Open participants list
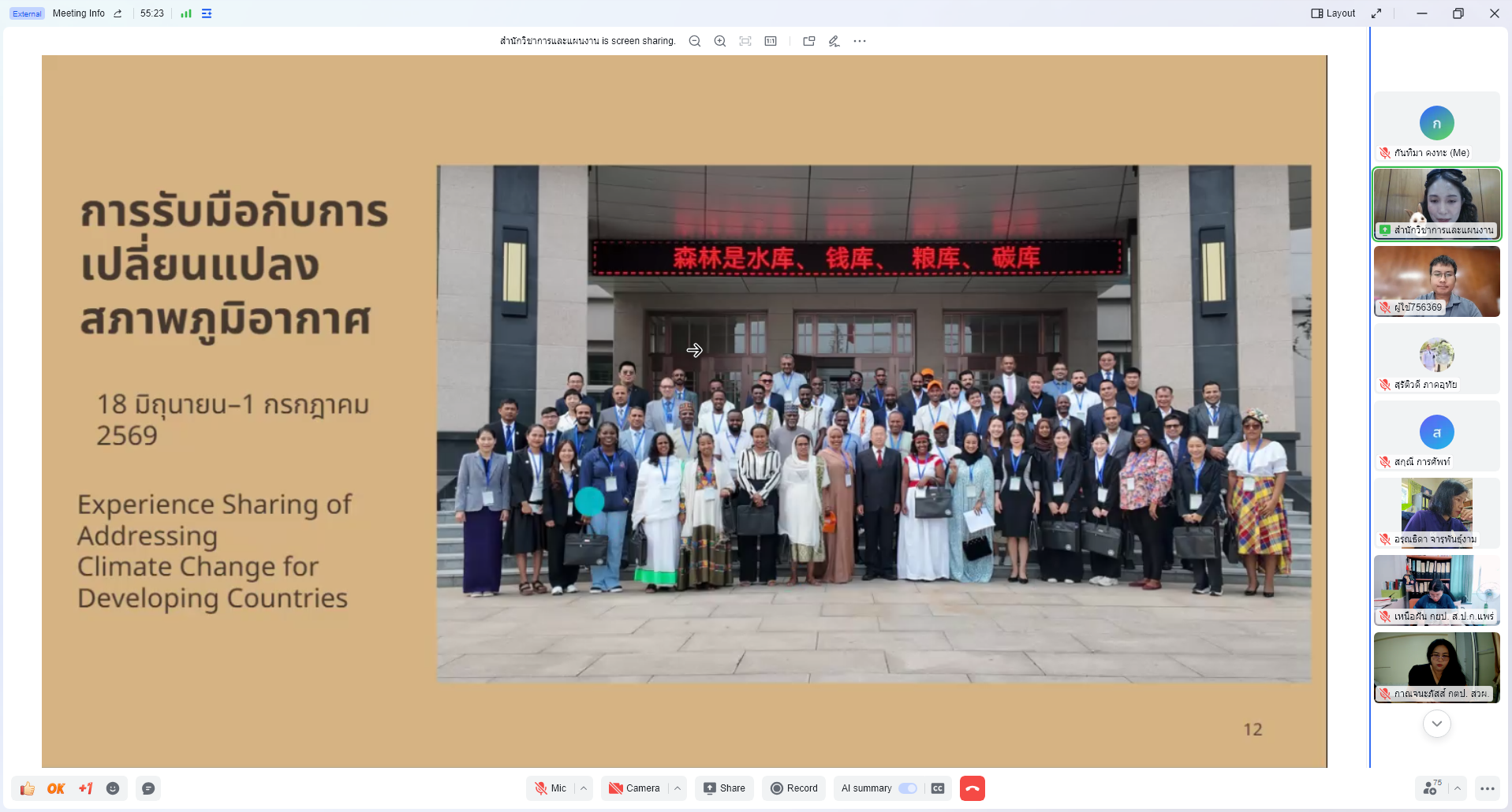Viewport: 1512px width, 812px height. (1431, 788)
